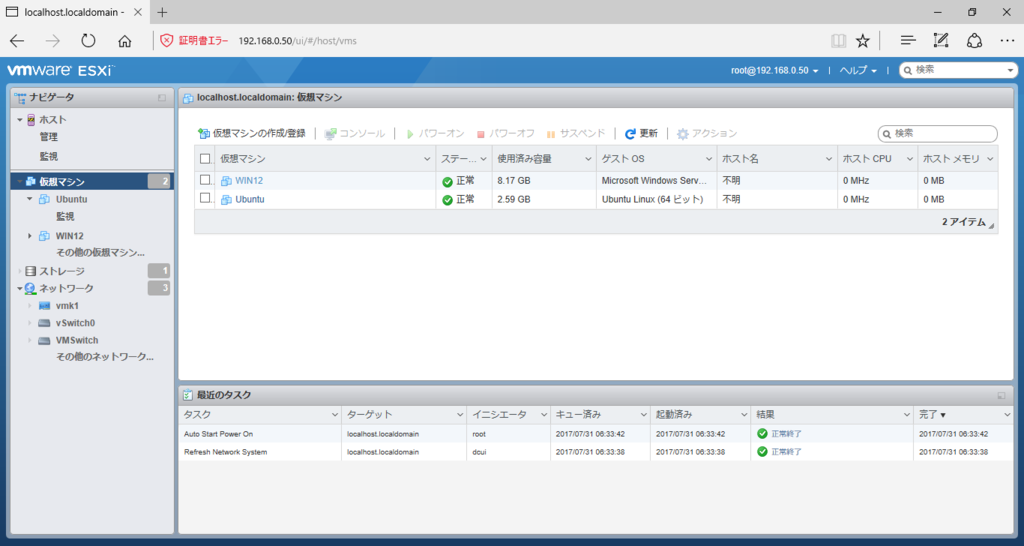Expand the vmk1 tree node
1024x546 pixels.
click(x=29, y=306)
